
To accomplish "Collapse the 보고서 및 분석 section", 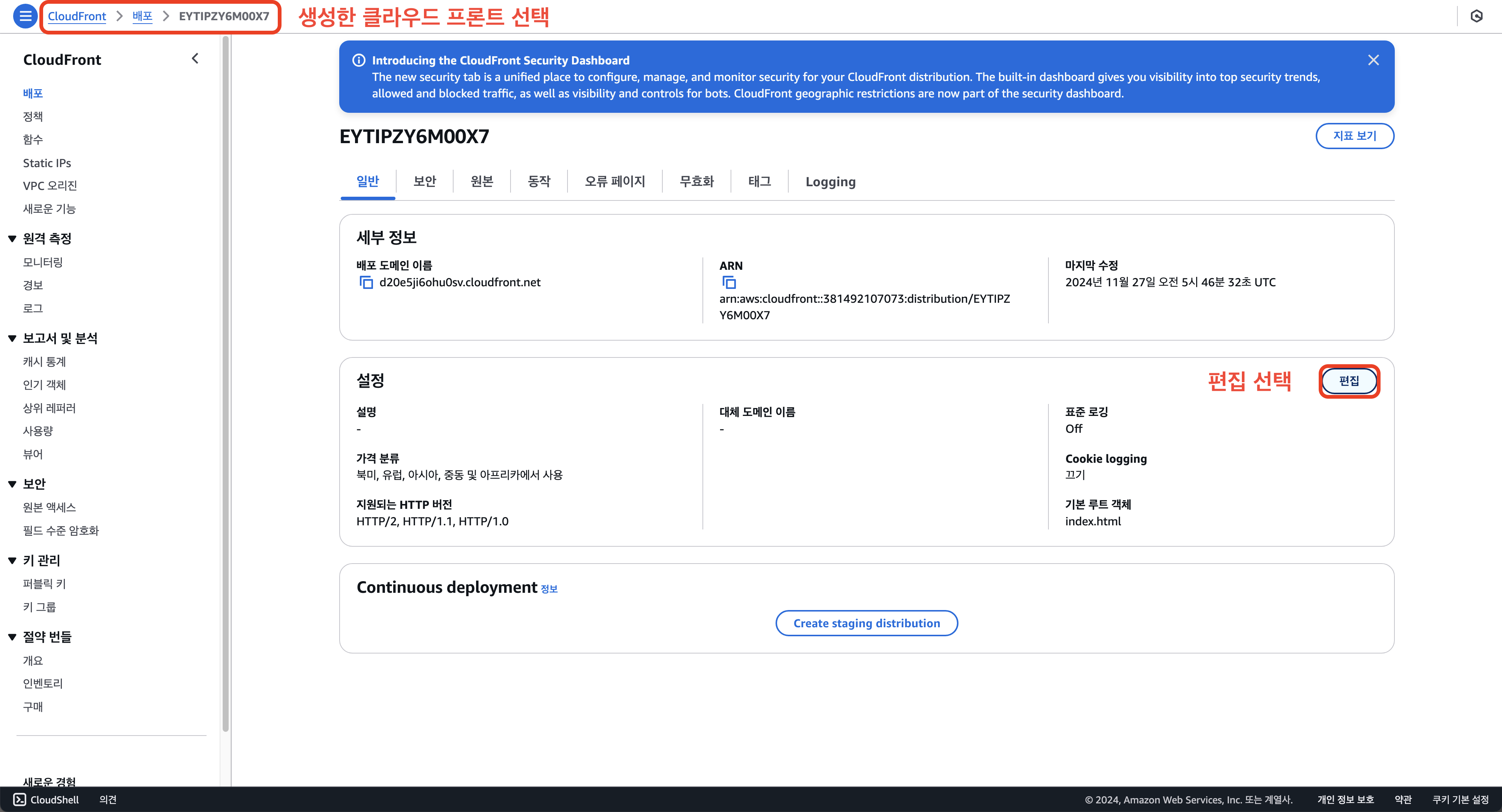I will (12, 338).
